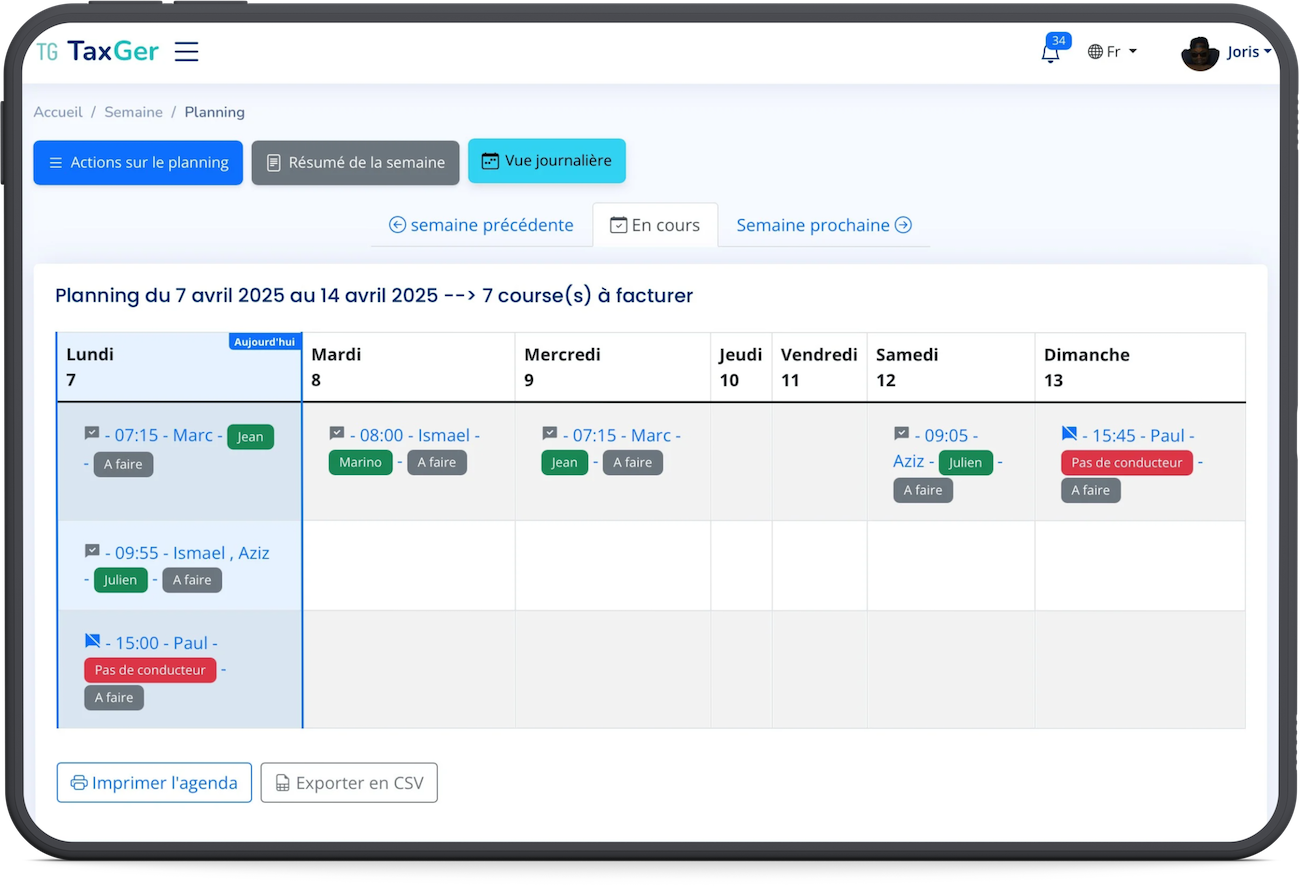Screen dimensions: 1300x887
Task: Click the A faire badge for Monday 09:55 ride
Action: click(x=192, y=580)
